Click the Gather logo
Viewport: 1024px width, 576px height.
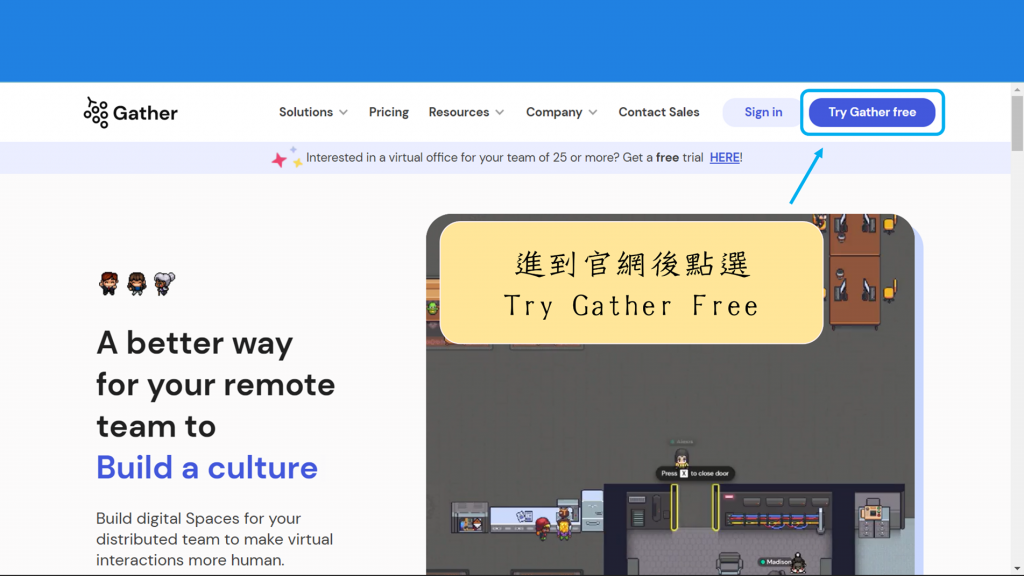131,112
